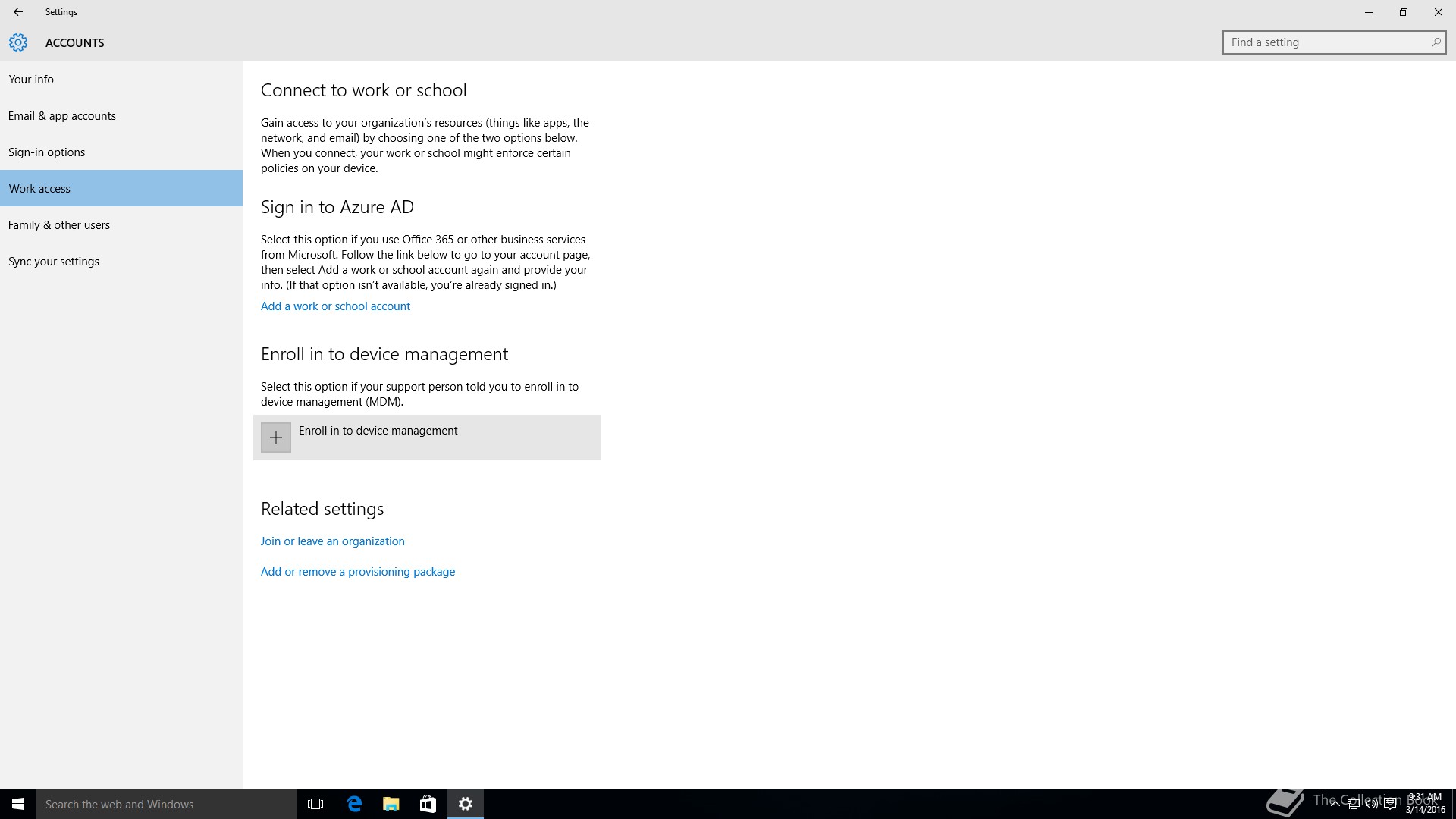This screenshot has width=1456, height=819.
Task: Open Task View from taskbar
Action: tap(315, 804)
